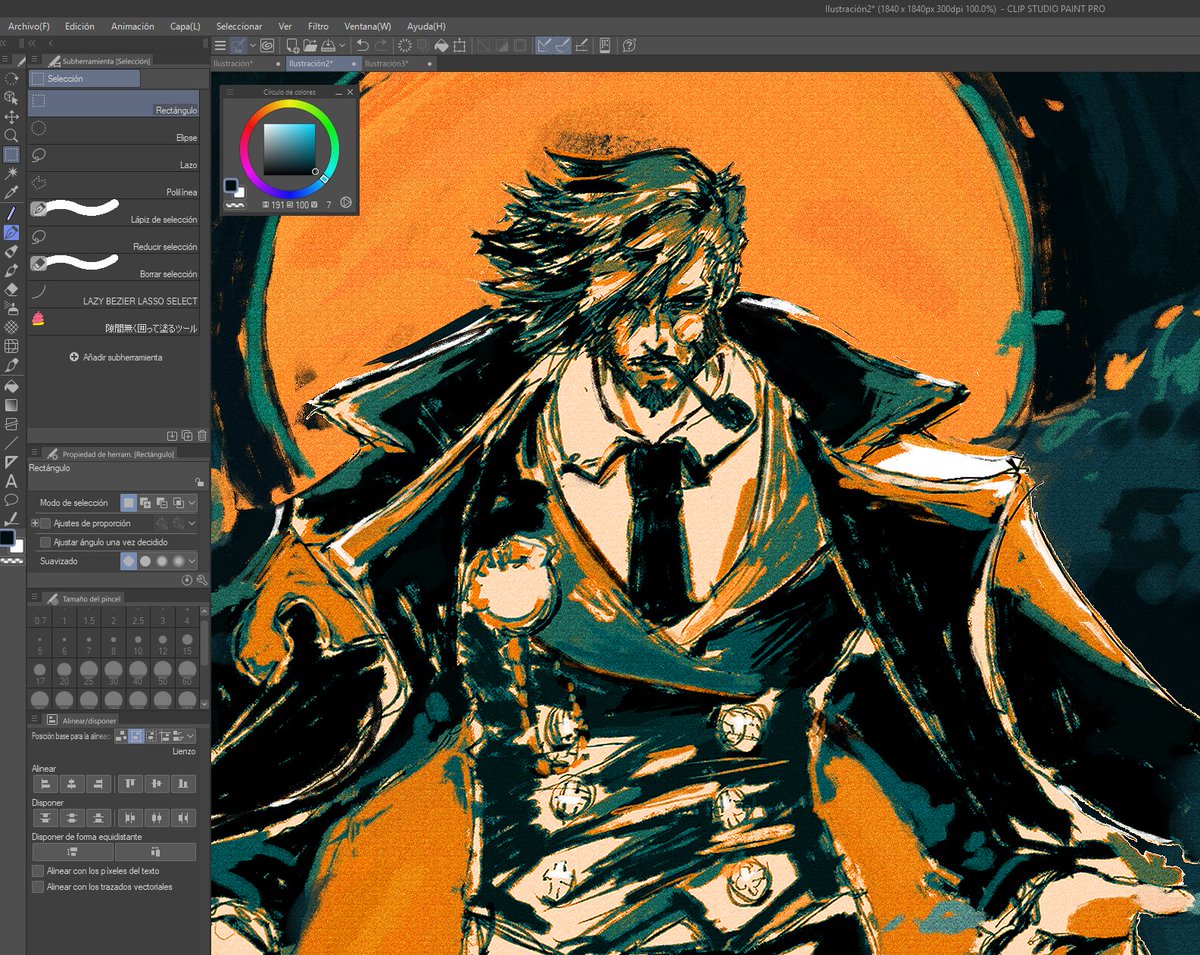The height and width of the screenshot is (955, 1200).
Task: Select the Text tool
Action: pos(11,480)
